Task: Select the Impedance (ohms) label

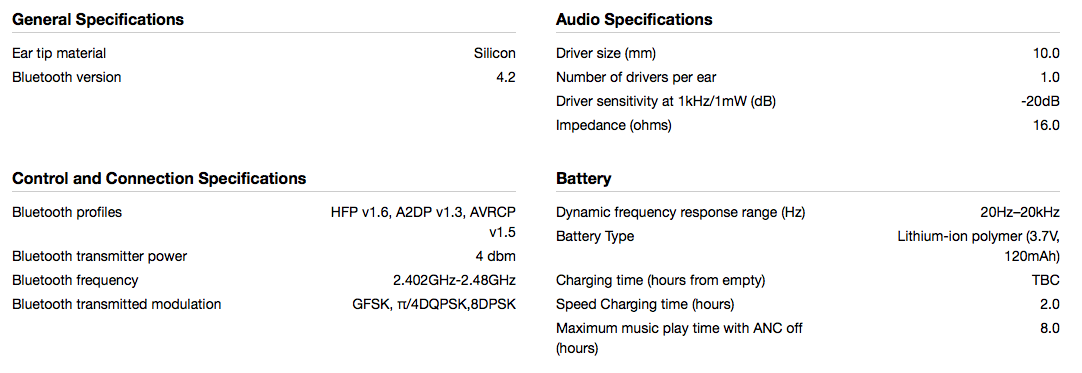Action: 613,125
